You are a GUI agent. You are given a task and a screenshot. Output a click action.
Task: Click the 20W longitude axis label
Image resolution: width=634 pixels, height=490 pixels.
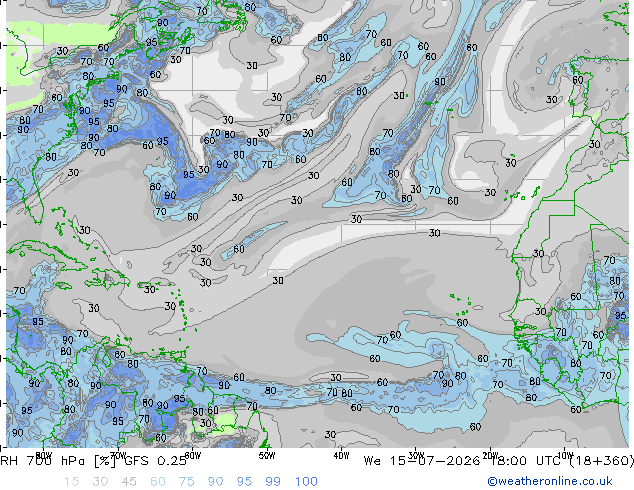(490, 456)
